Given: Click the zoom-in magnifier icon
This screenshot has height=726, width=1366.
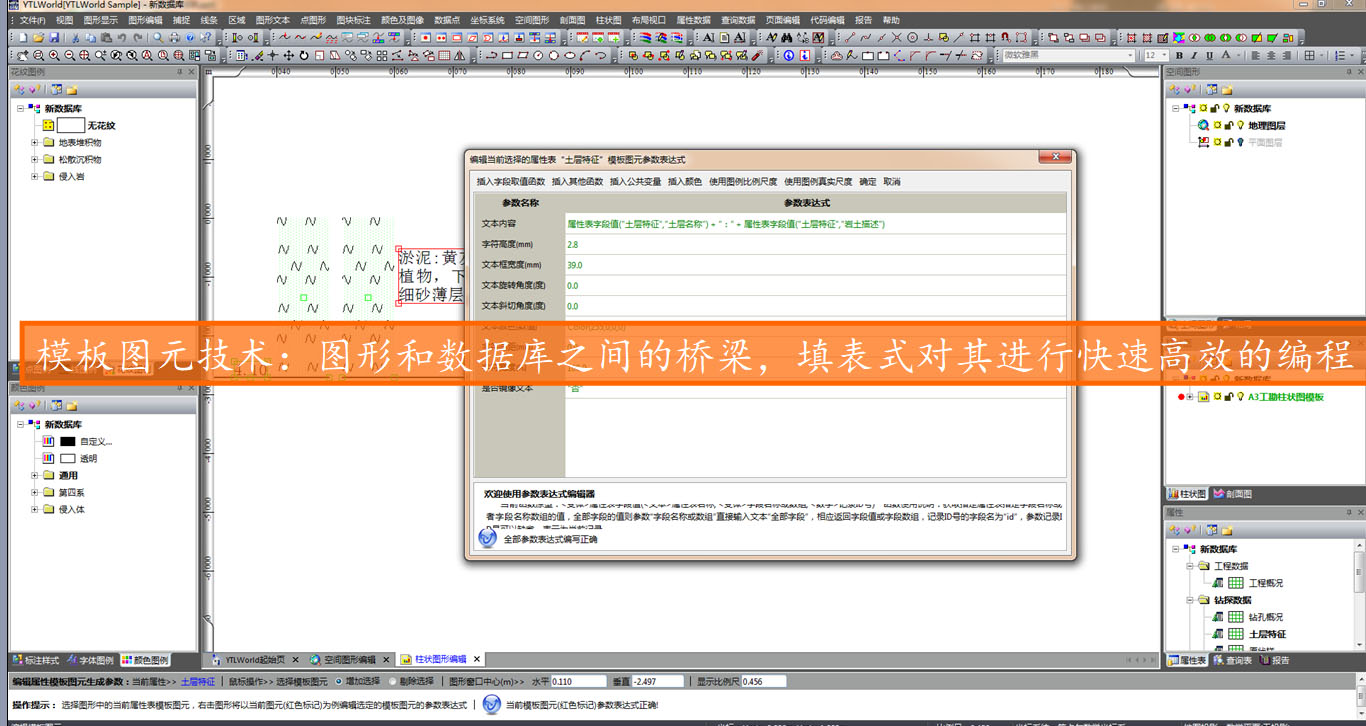Looking at the screenshot, I should pos(54,55).
